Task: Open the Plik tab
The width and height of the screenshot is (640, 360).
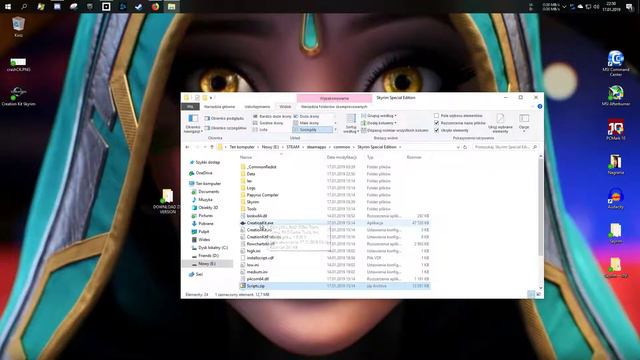Action: [190, 107]
